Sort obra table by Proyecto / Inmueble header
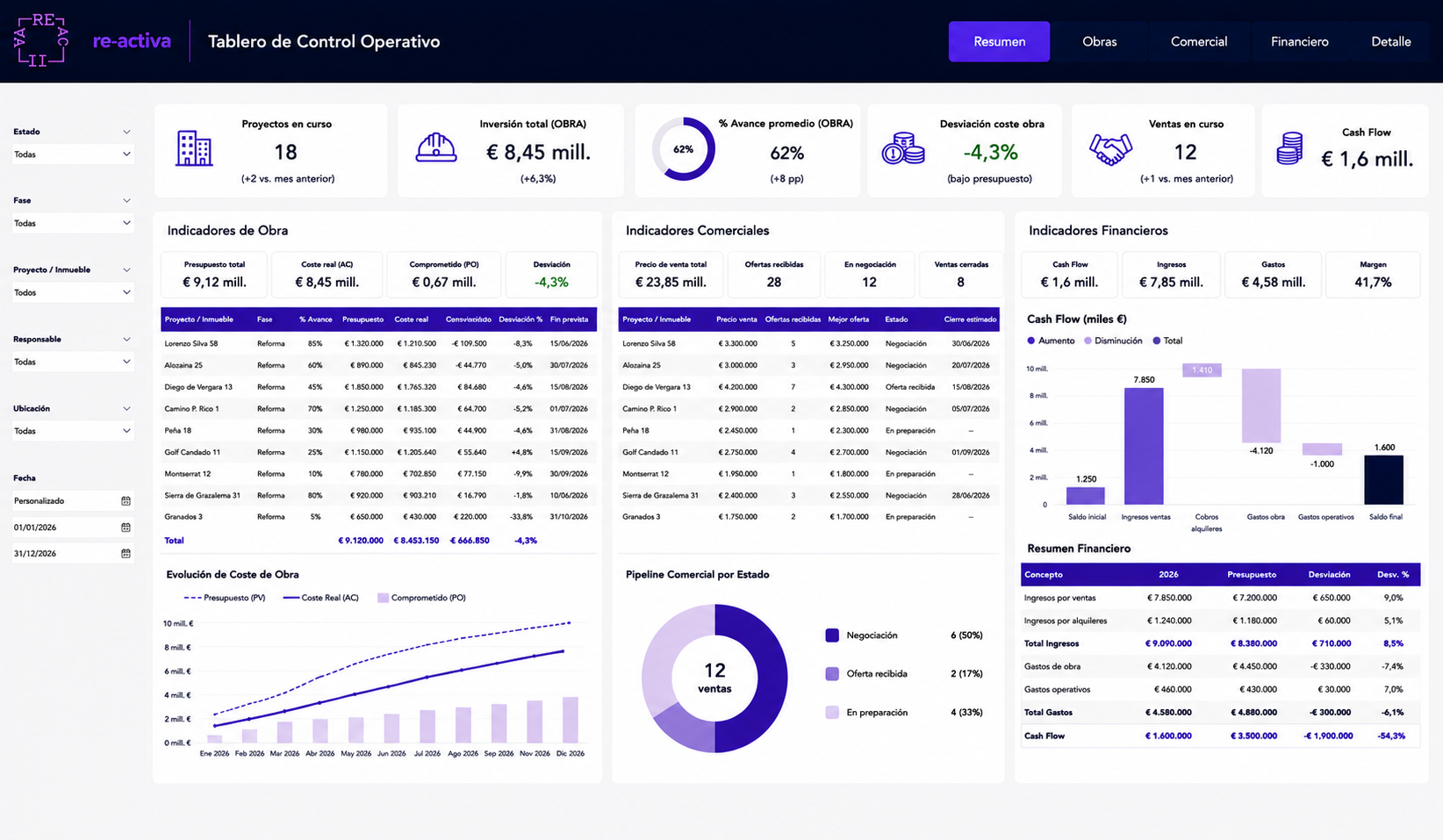Image resolution: width=1443 pixels, height=840 pixels. 199,319
